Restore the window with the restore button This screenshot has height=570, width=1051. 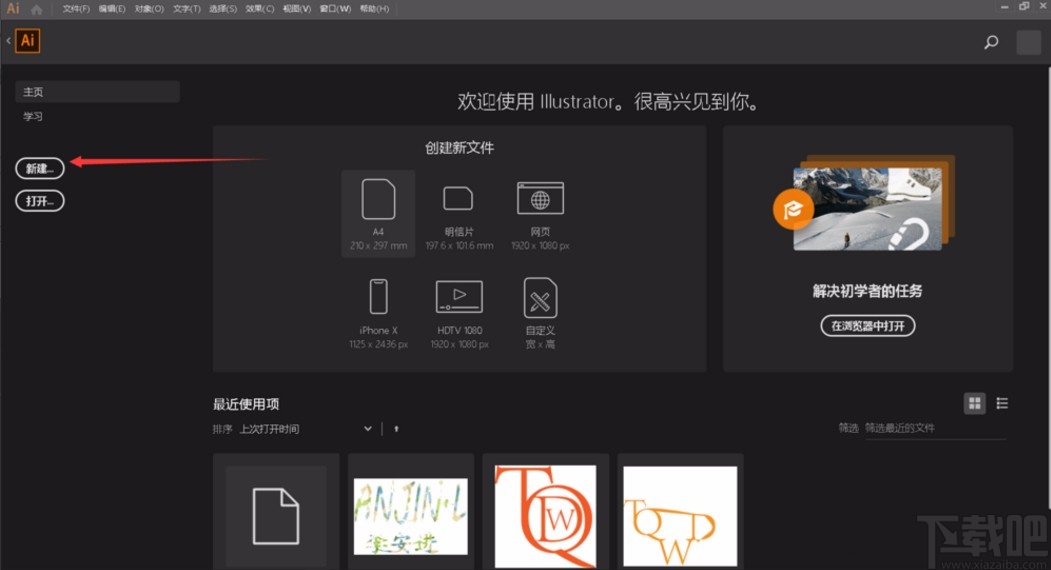[x=1024, y=6]
